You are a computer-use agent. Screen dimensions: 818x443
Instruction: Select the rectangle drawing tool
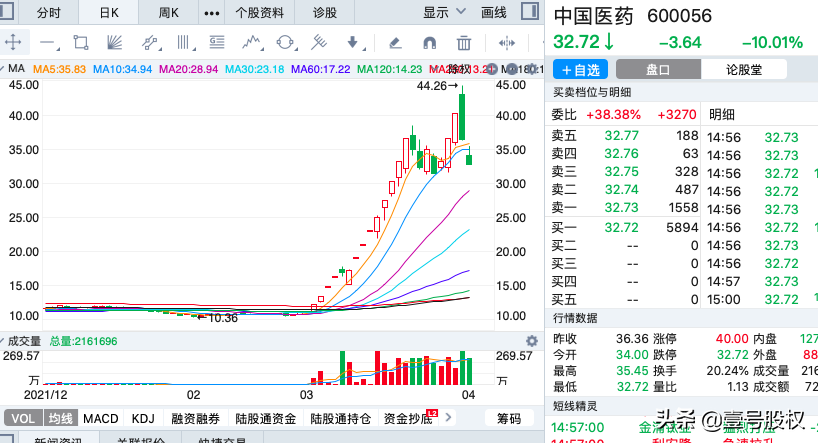point(80,42)
